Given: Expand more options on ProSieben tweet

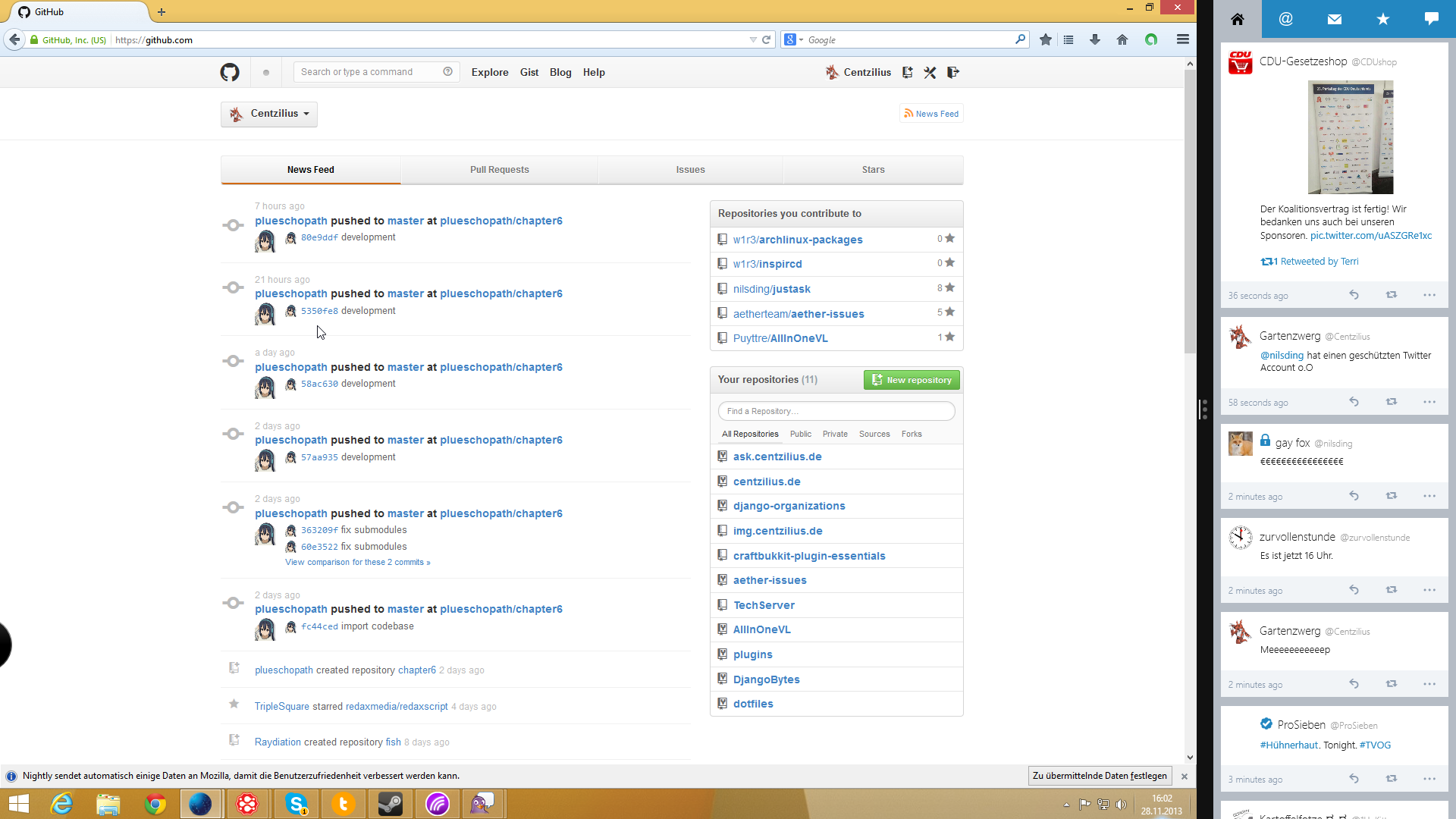Looking at the screenshot, I should coord(1429,779).
